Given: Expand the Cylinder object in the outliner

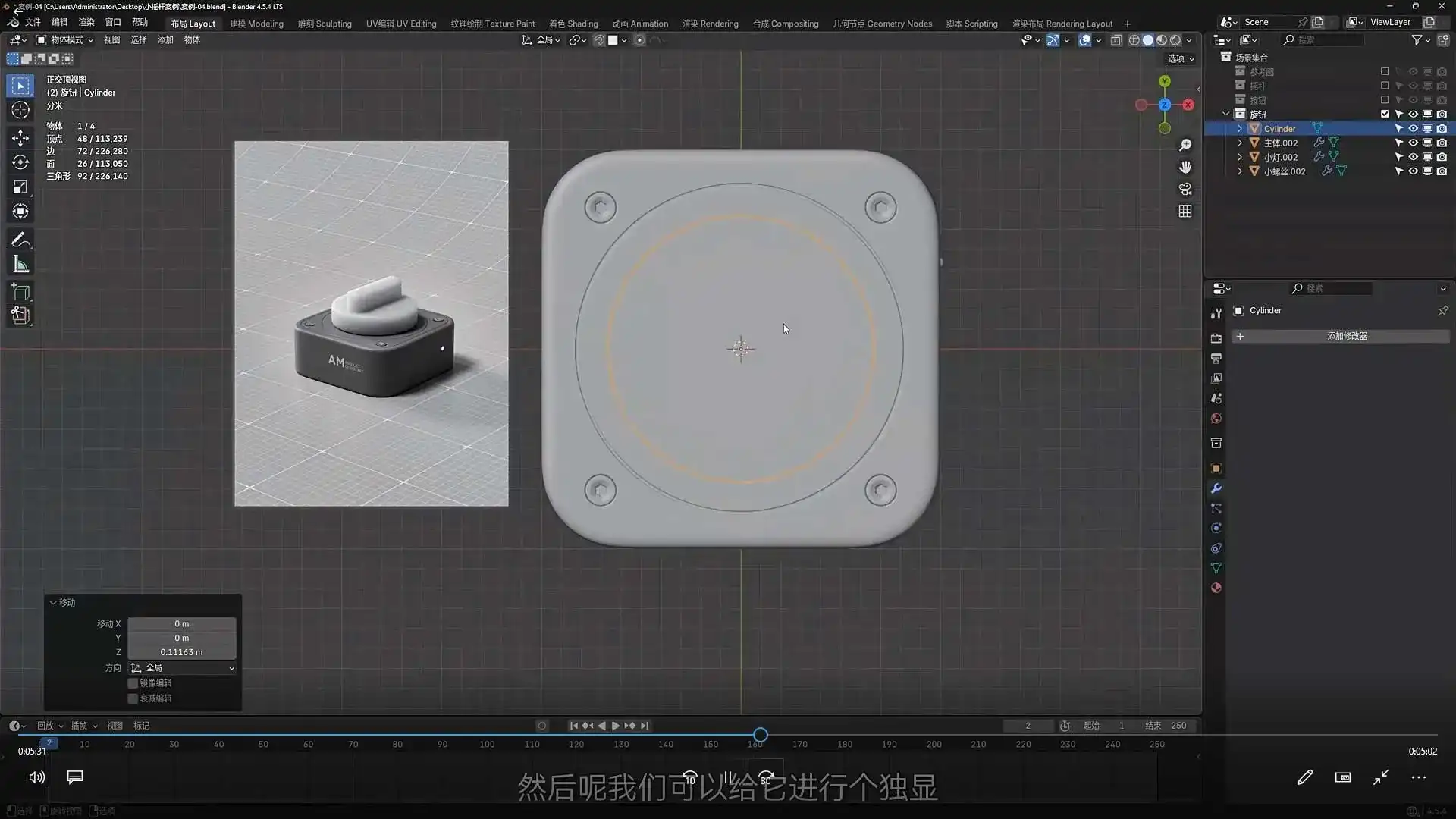Looking at the screenshot, I should [x=1240, y=128].
